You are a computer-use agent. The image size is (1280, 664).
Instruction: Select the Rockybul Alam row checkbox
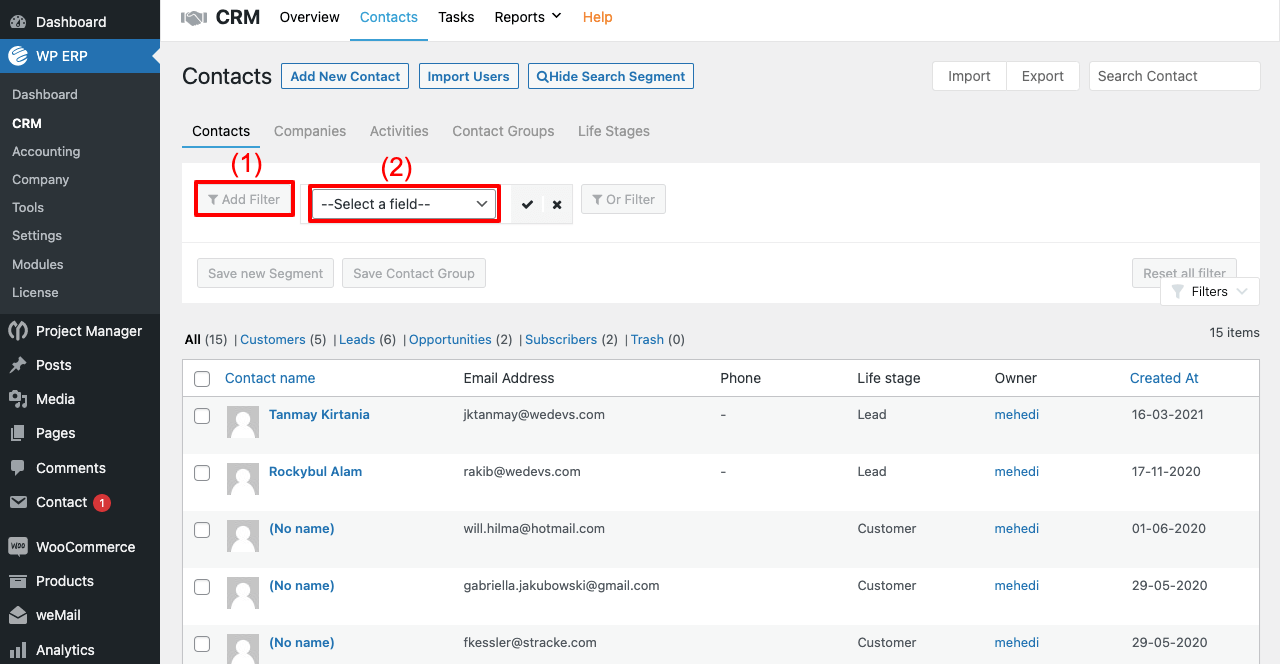(202, 473)
